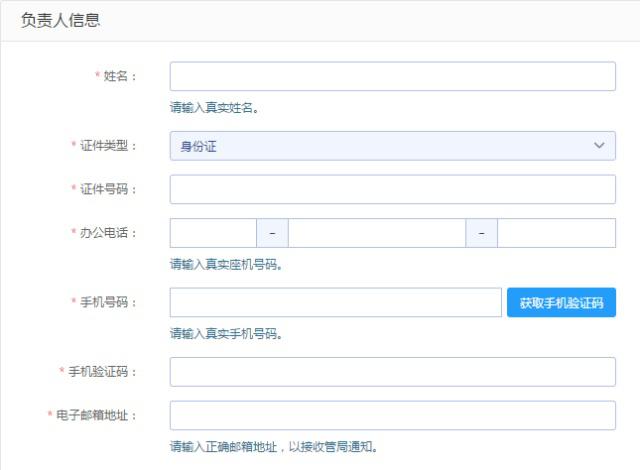Focus the 手机号码 input field

(336, 302)
